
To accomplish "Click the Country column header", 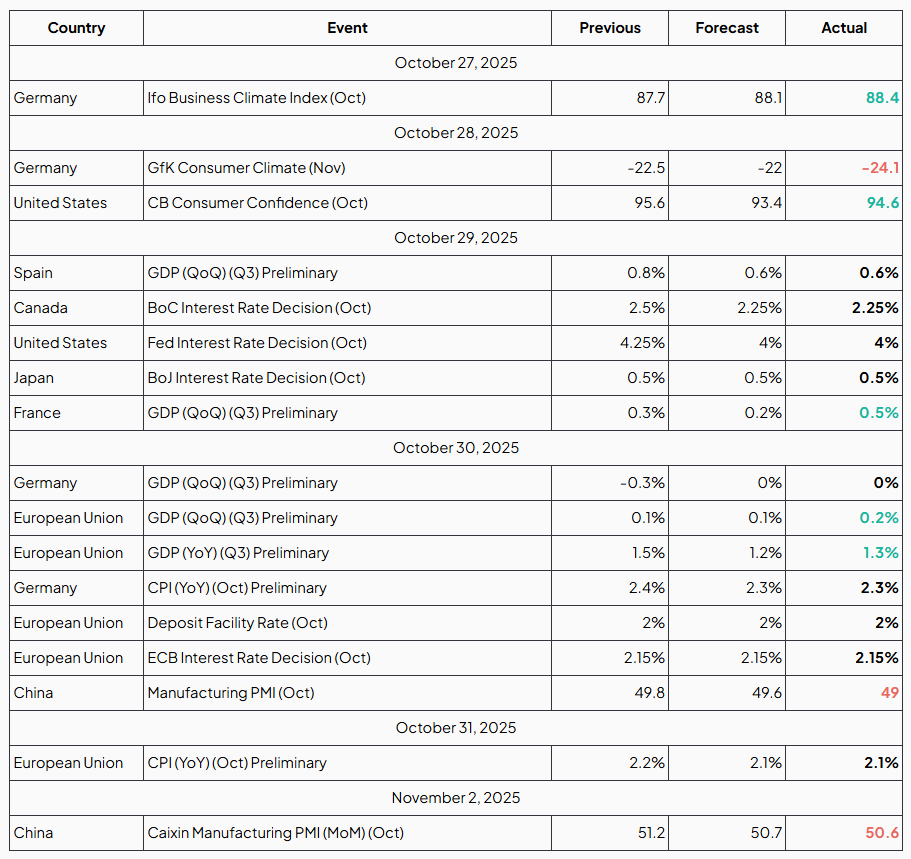I will coord(76,28).
